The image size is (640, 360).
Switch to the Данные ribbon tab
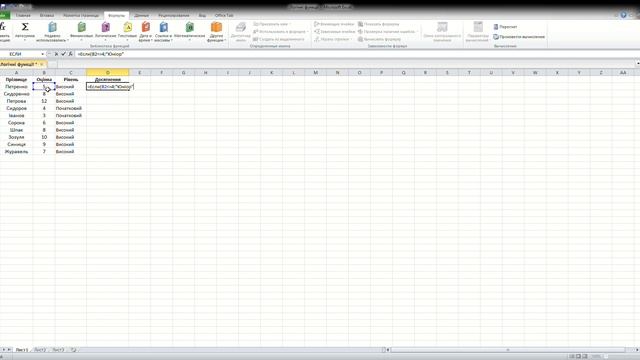[142, 16]
